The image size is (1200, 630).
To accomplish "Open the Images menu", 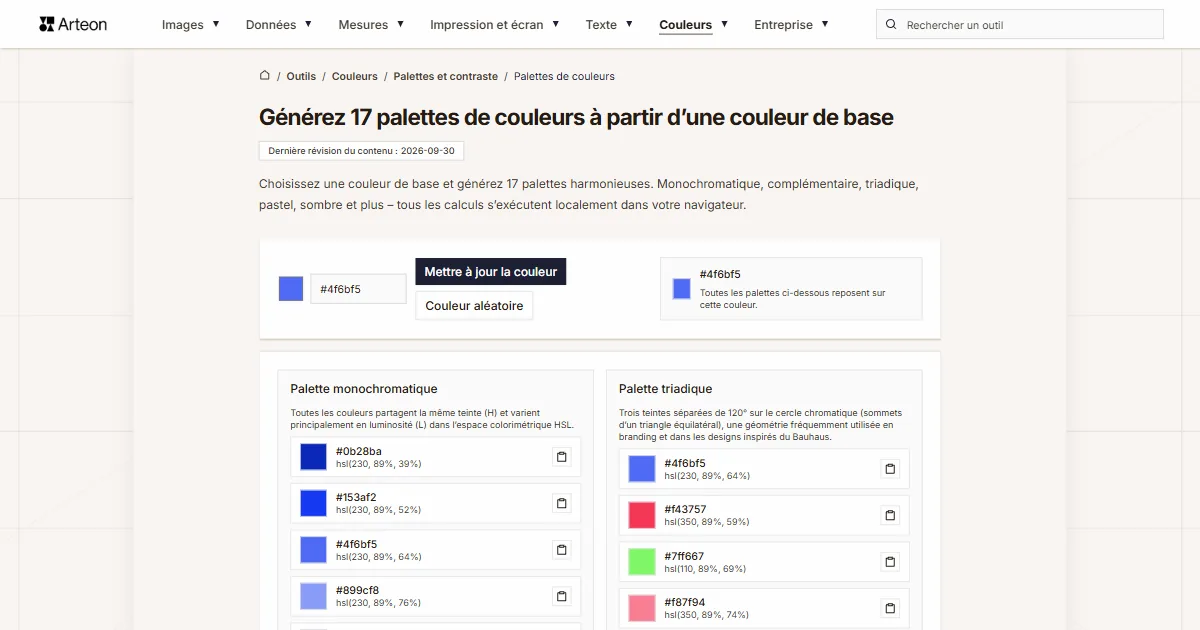I will coord(191,25).
